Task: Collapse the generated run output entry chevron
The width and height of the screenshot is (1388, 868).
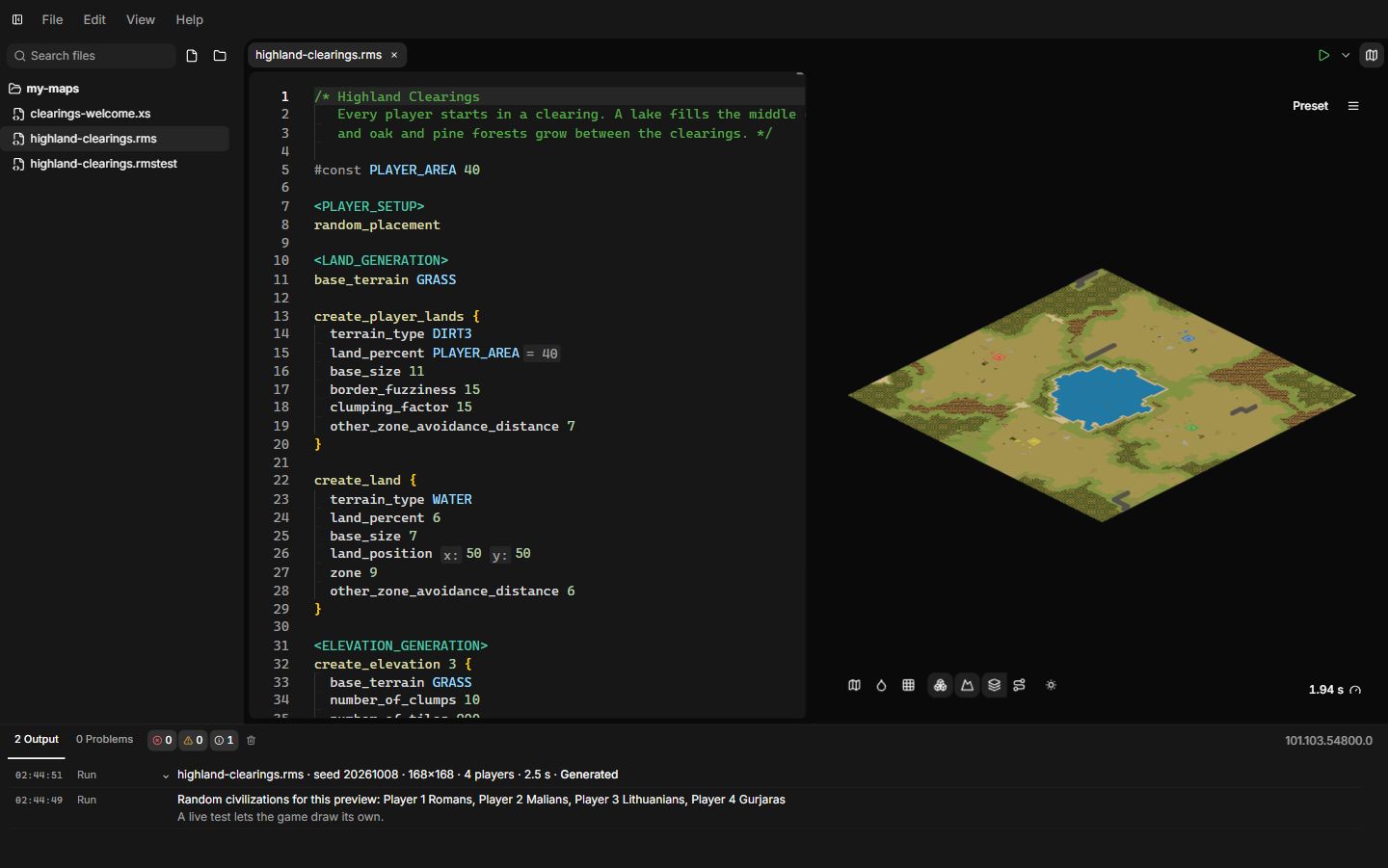Action: 166,776
